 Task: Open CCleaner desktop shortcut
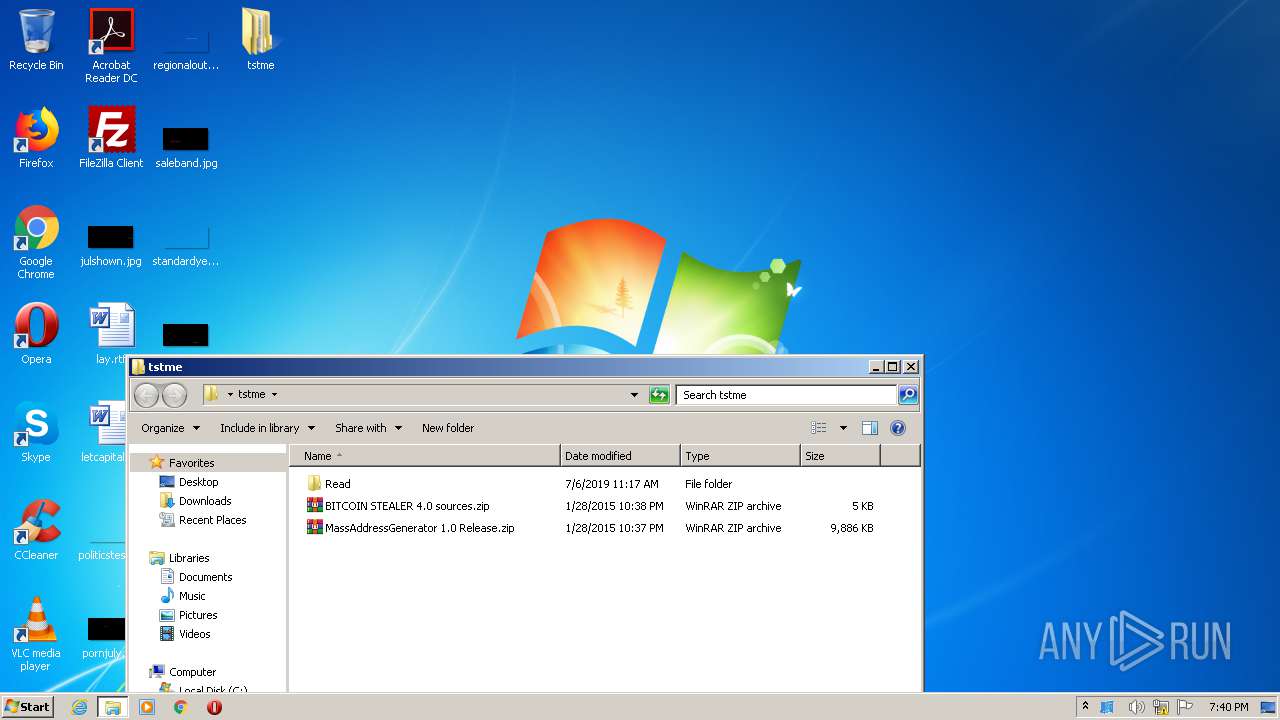[36, 530]
